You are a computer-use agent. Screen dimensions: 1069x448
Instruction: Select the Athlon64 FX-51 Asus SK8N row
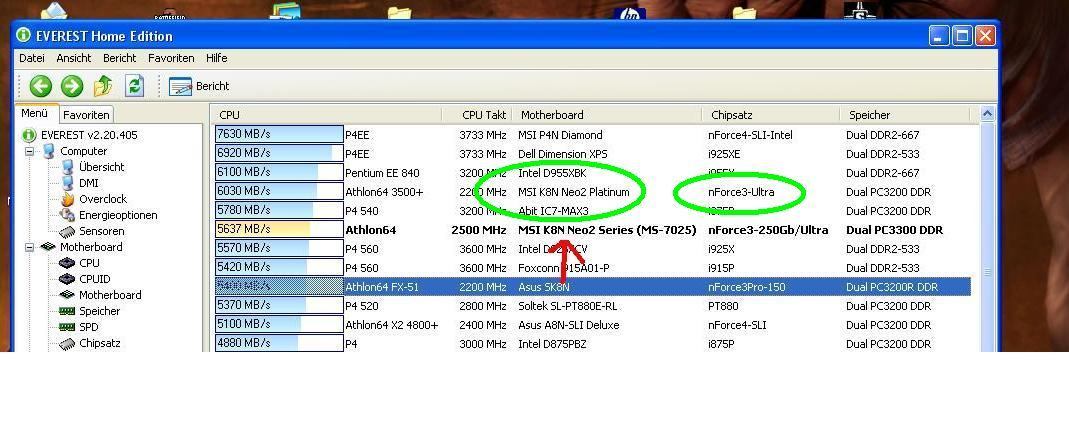592,287
